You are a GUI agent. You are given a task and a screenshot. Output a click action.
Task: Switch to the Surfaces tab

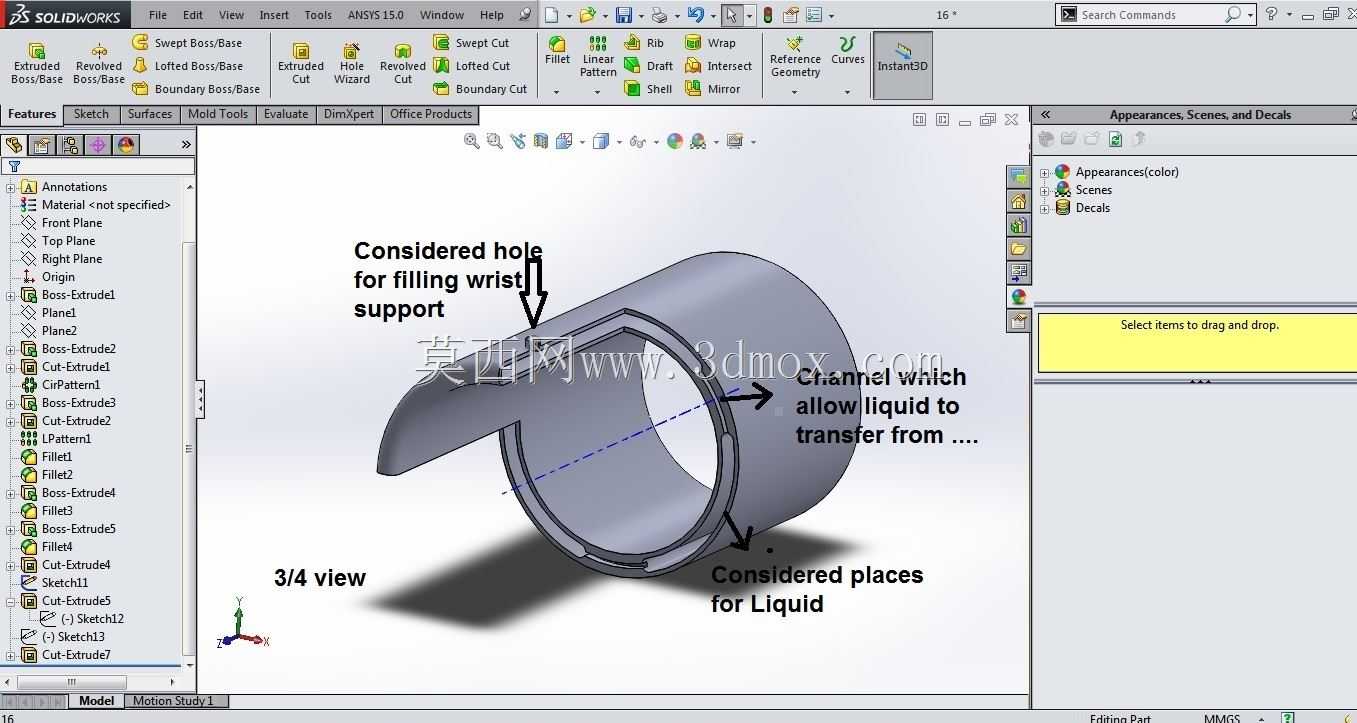pos(150,114)
